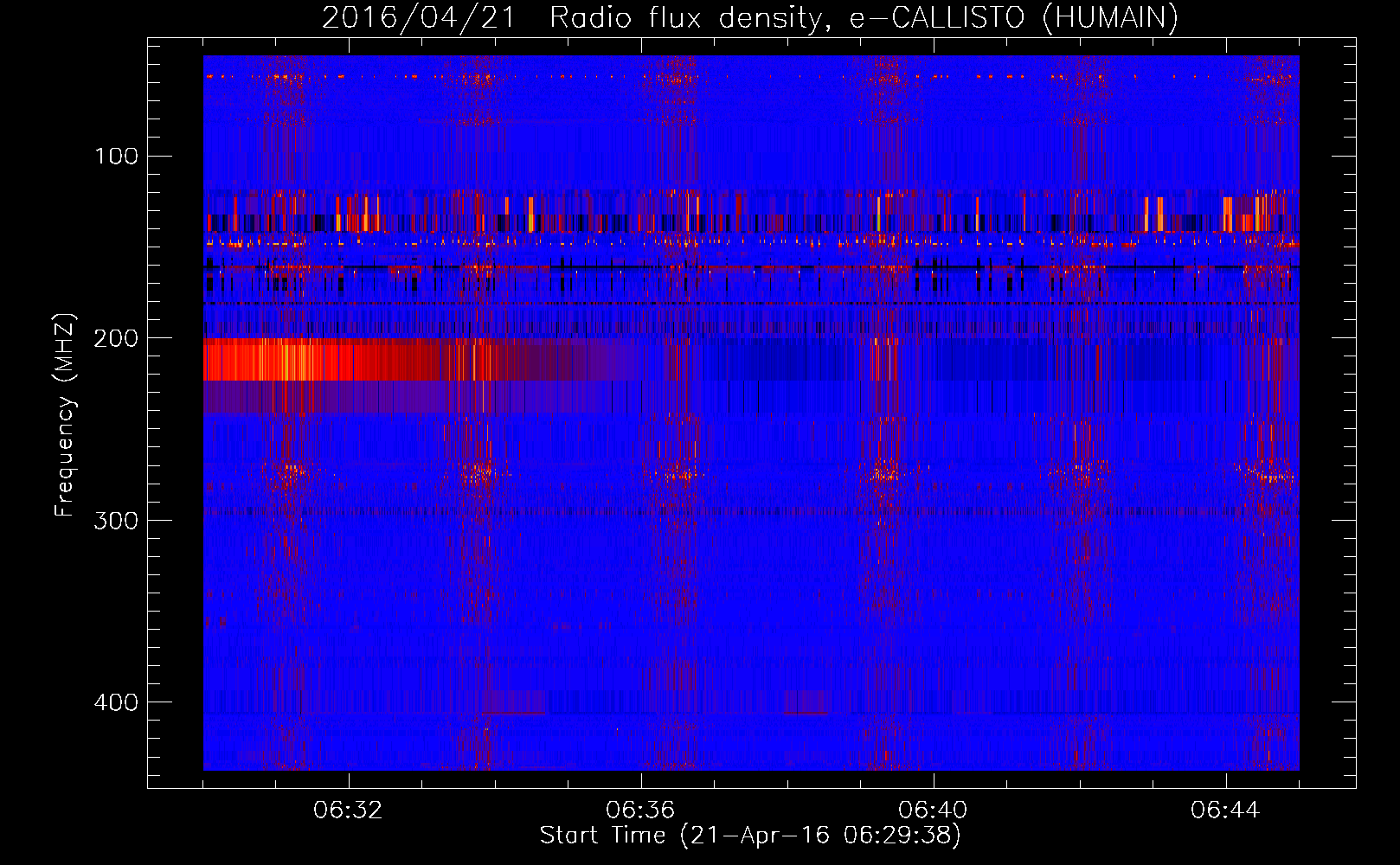
Task: Click the 100 frequency tick label
Action: [x=117, y=156]
